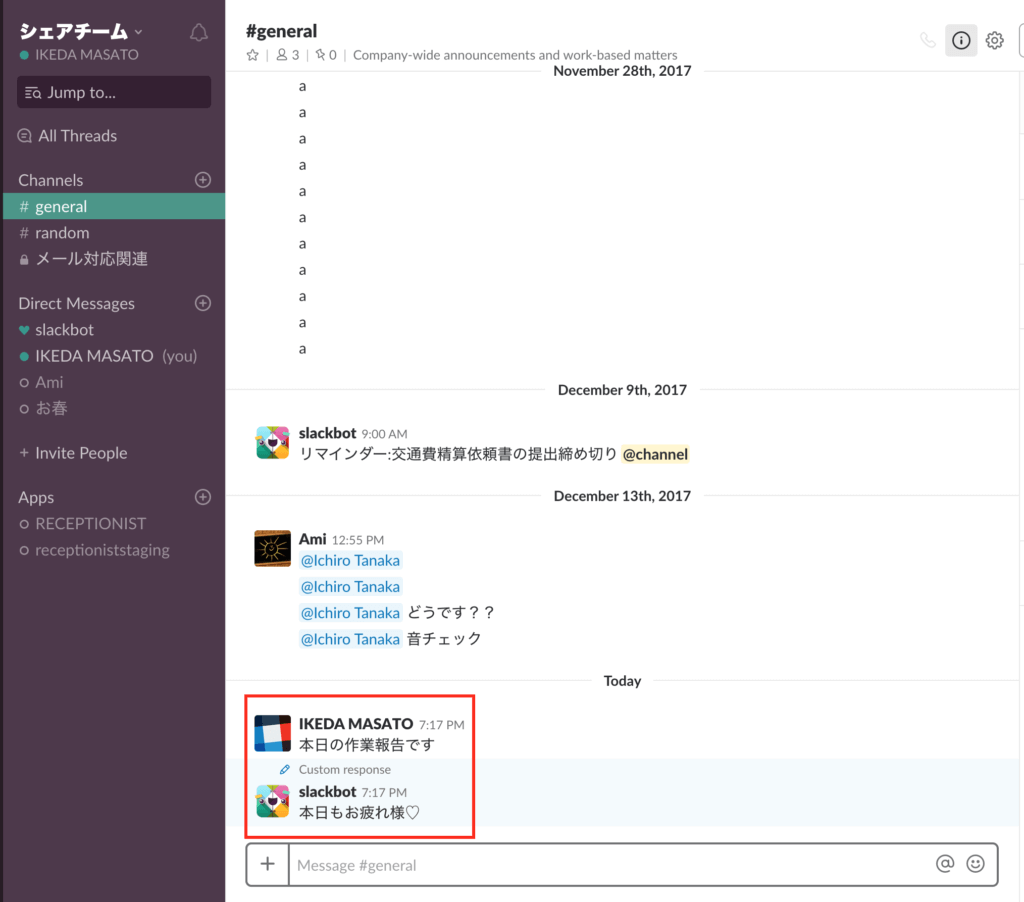
Task: Show pinned items in channel header
Action: coord(326,55)
